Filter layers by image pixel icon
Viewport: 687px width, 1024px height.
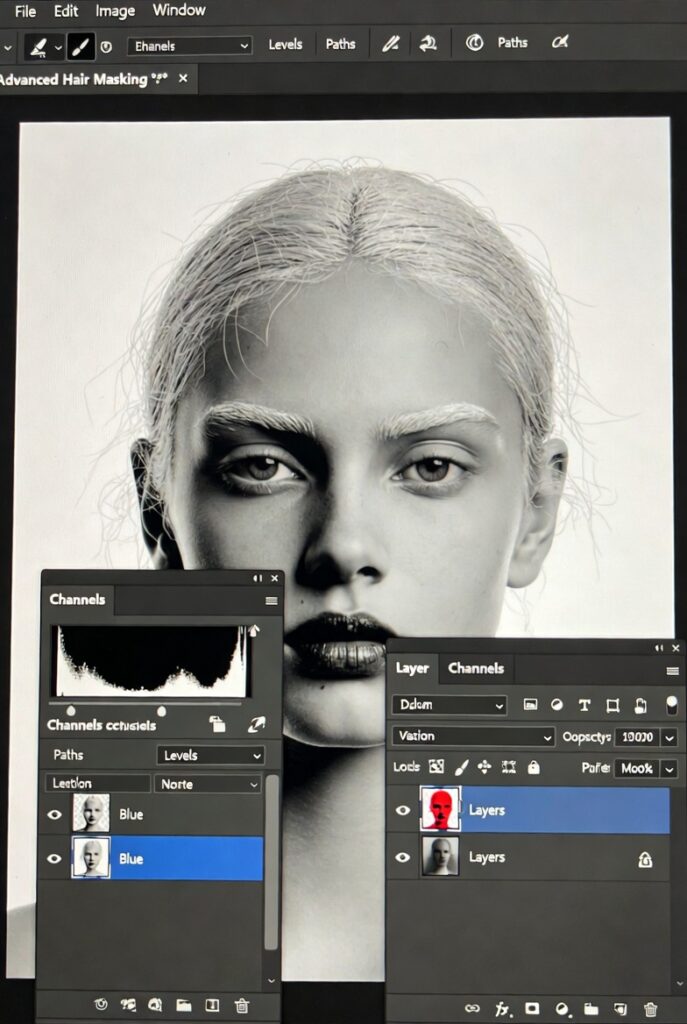(x=530, y=705)
